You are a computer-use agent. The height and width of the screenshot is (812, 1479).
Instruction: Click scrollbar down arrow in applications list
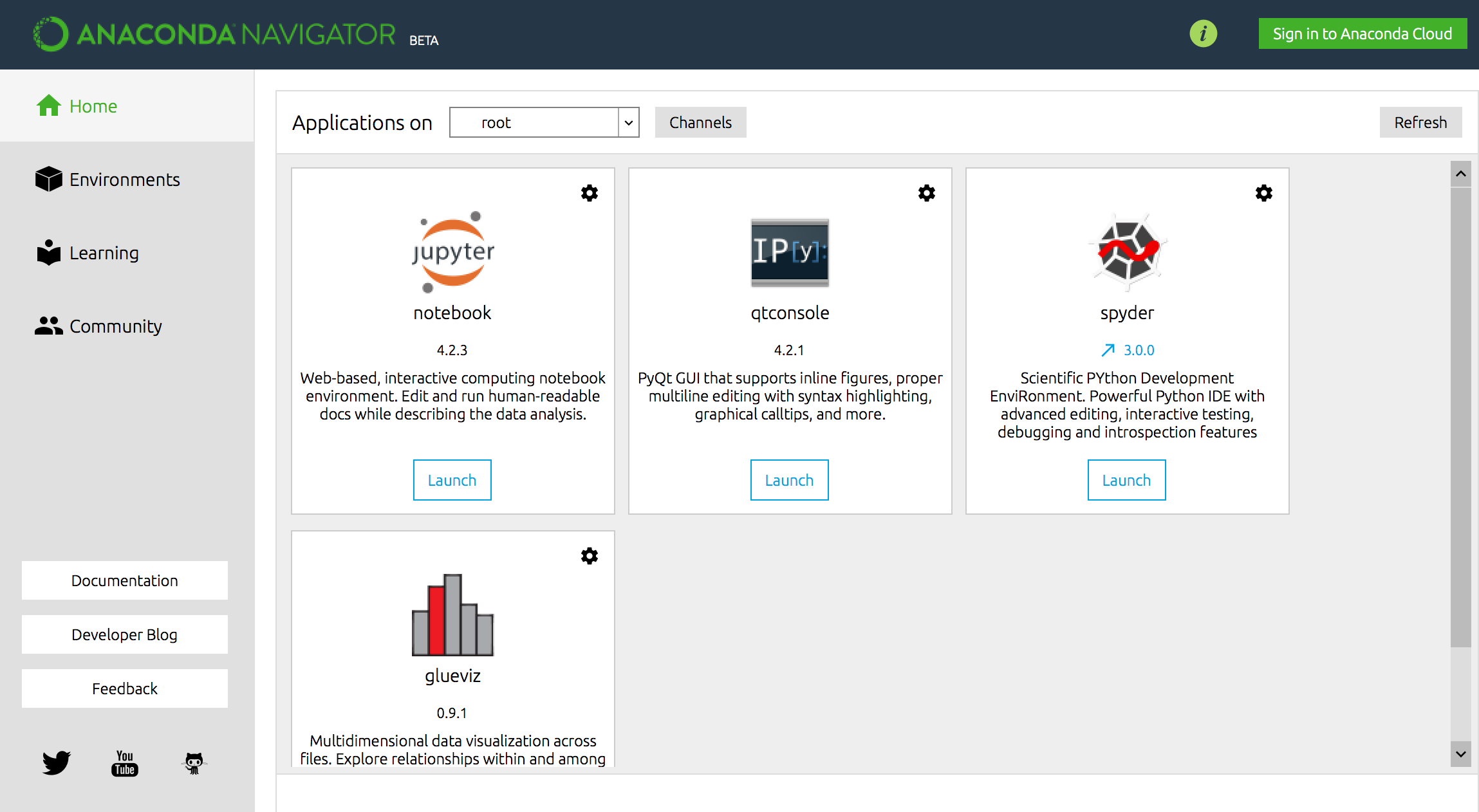pos(1460,753)
